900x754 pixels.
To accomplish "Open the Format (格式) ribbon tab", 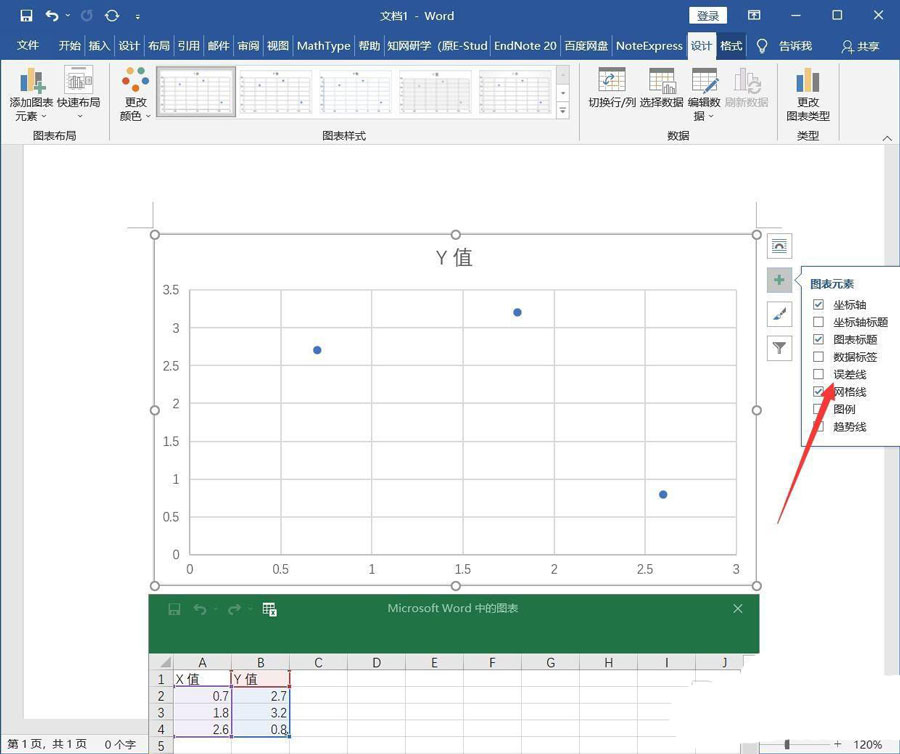I will tap(732, 46).
